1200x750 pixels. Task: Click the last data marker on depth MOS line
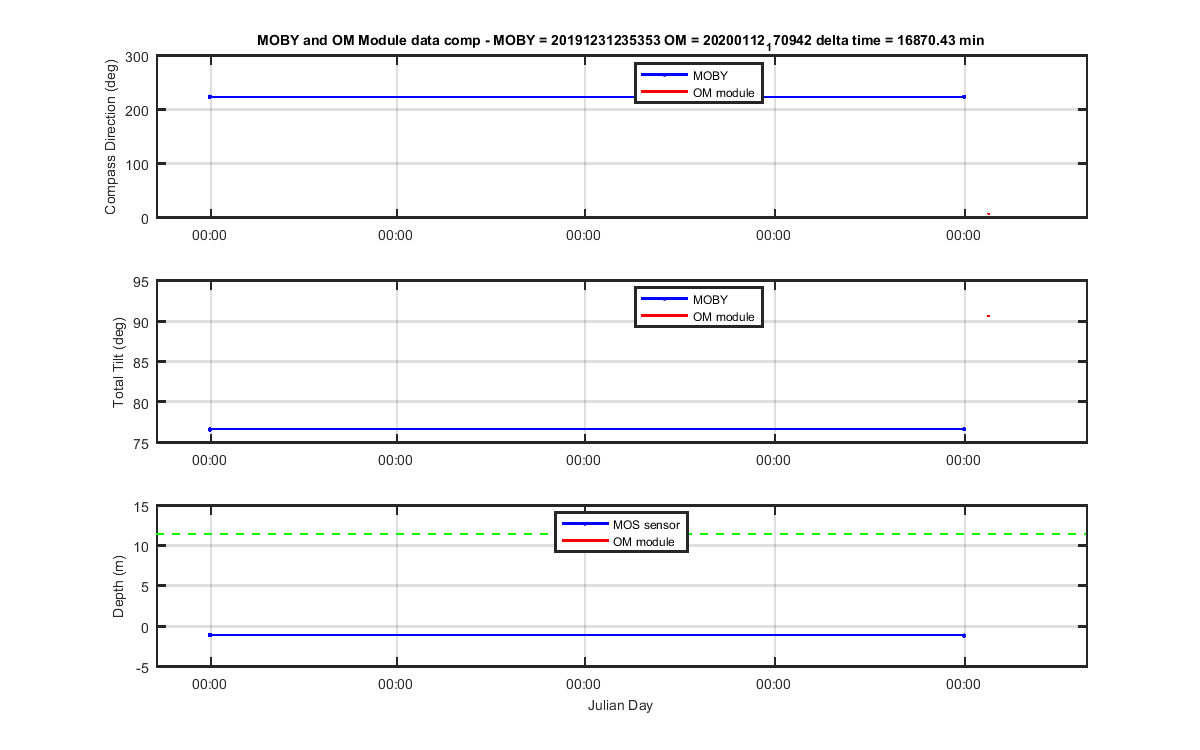click(x=964, y=635)
